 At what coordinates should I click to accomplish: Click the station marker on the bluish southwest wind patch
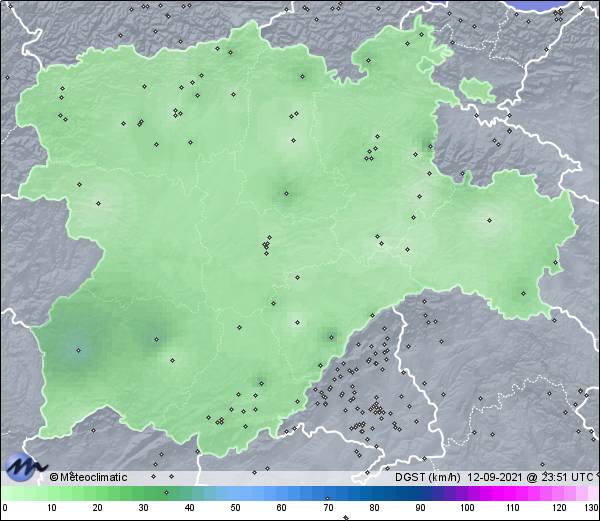pos(79,350)
